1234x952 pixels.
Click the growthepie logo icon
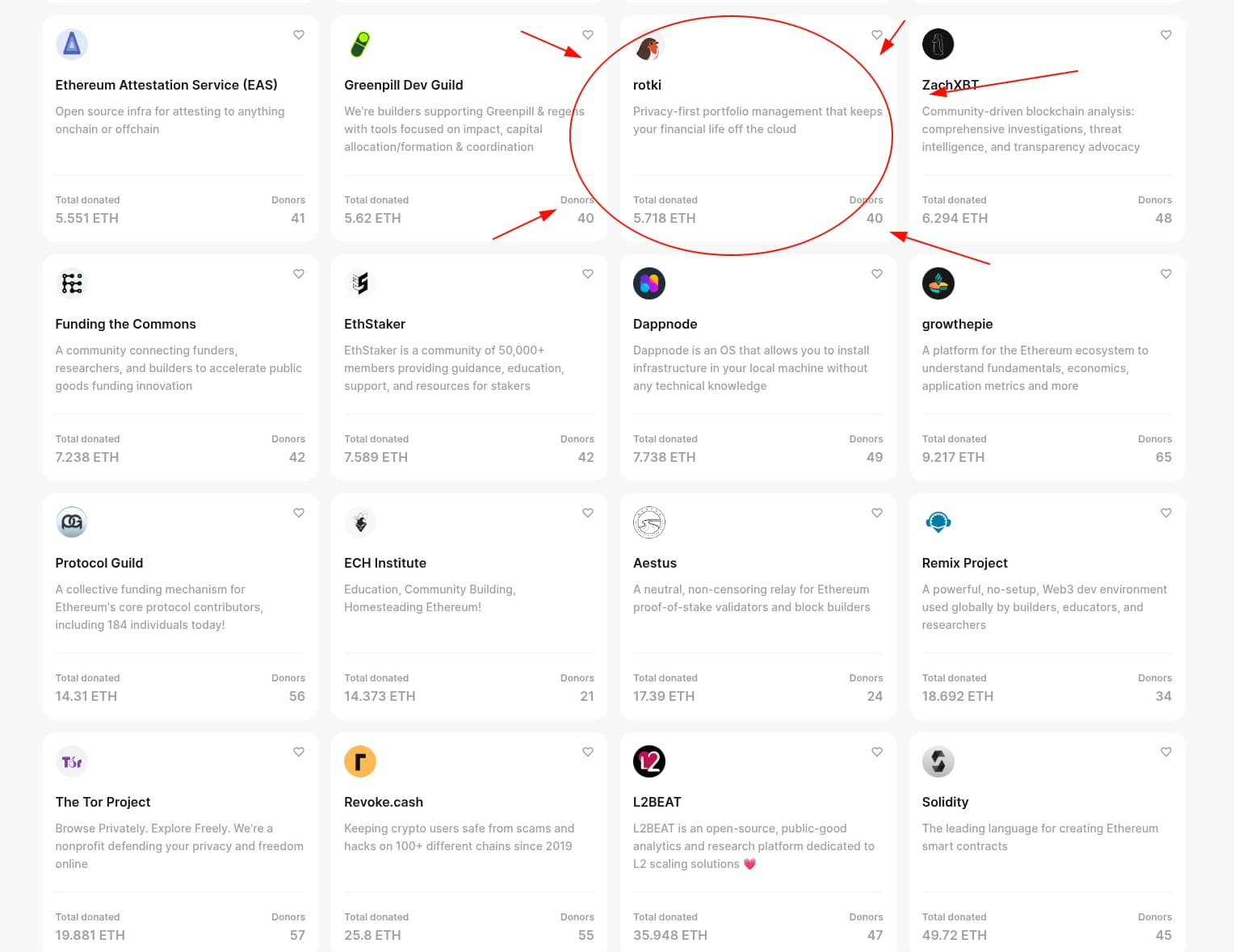(x=938, y=283)
